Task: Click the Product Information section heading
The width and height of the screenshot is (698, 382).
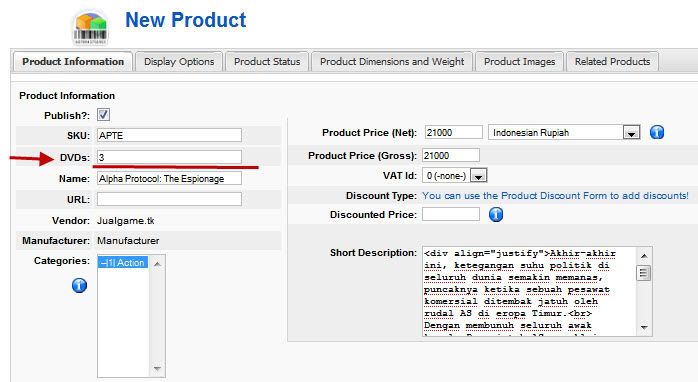Action: pyautogui.click(x=67, y=95)
